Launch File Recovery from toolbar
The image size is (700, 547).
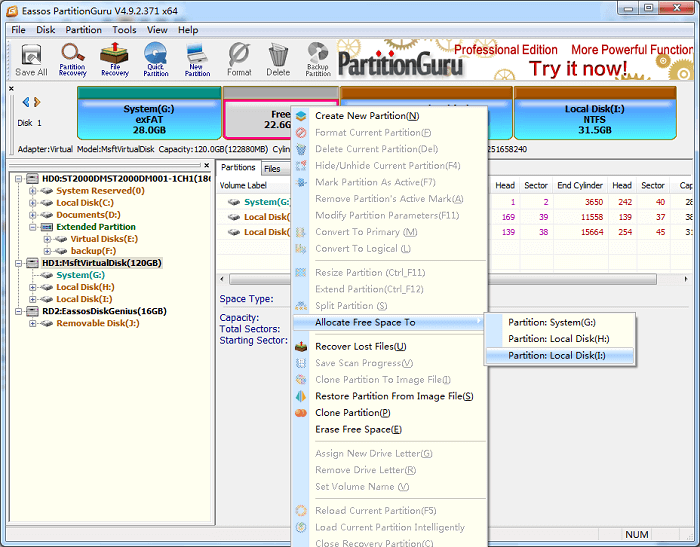click(114, 60)
